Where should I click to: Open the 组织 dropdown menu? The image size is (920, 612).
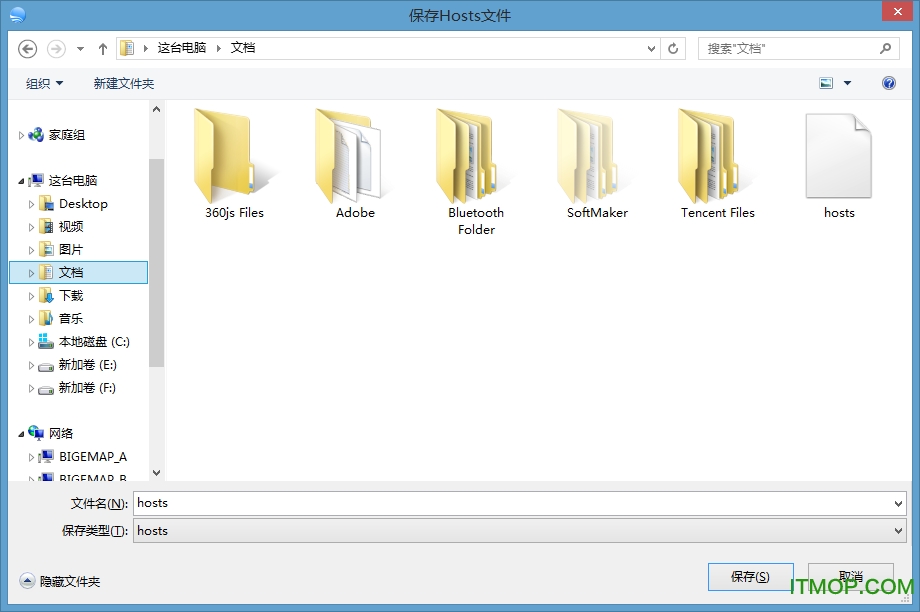(43, 83)
